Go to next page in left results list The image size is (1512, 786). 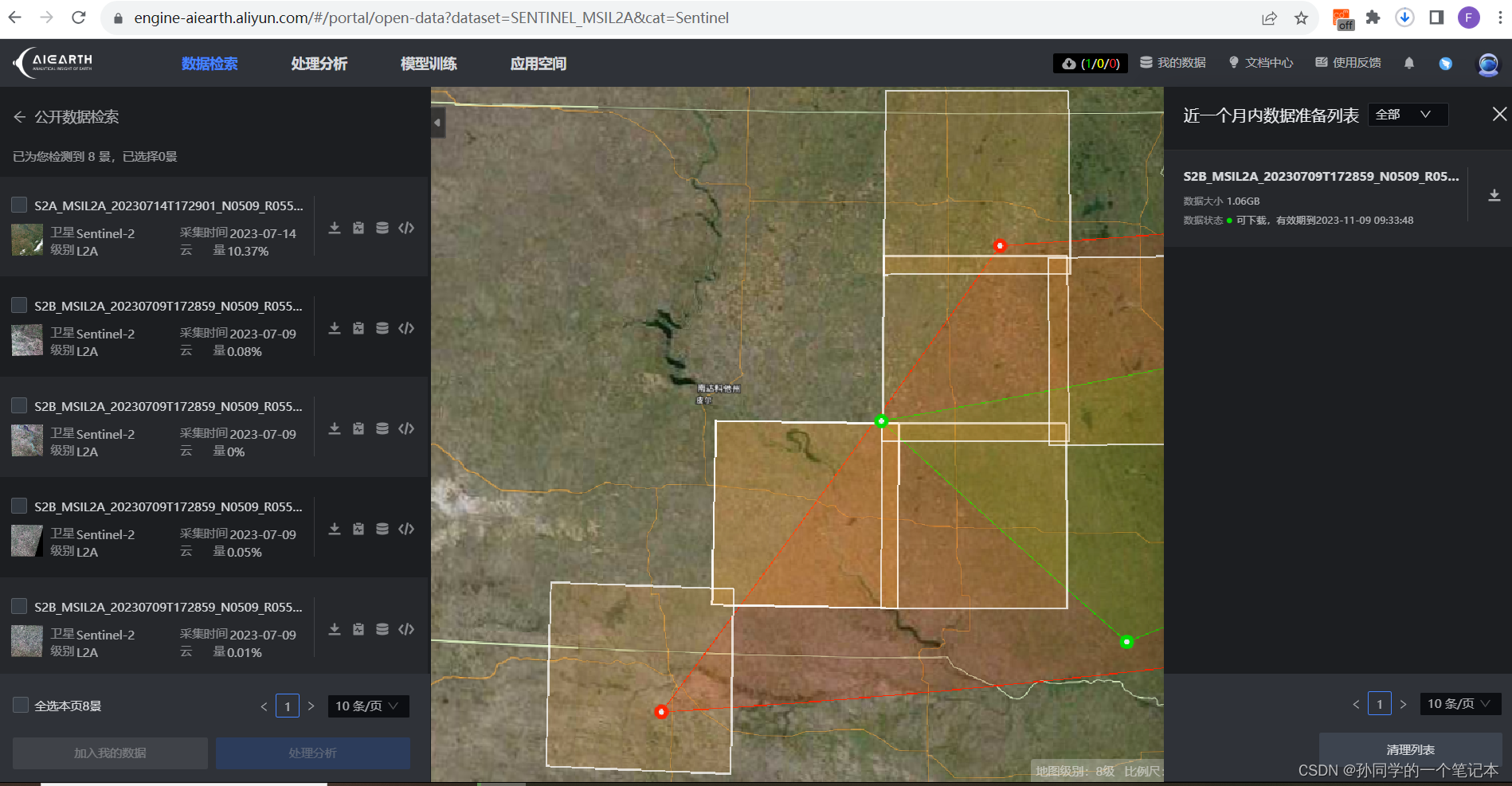point(311,706)
